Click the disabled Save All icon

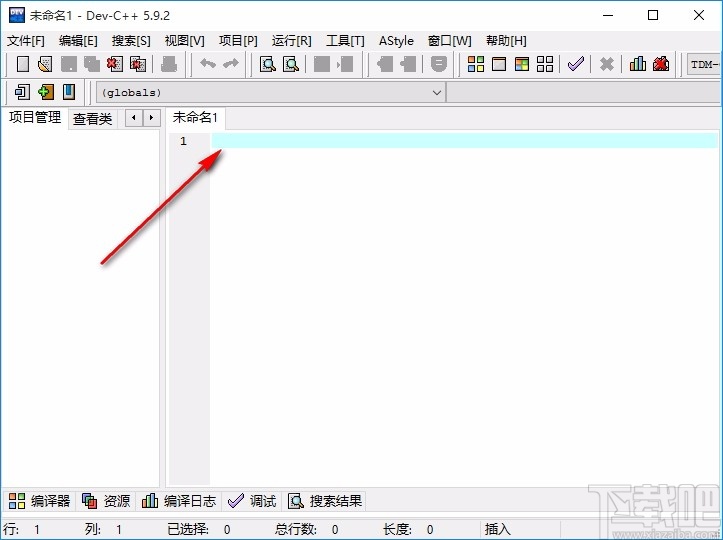(x=92, y=64)
